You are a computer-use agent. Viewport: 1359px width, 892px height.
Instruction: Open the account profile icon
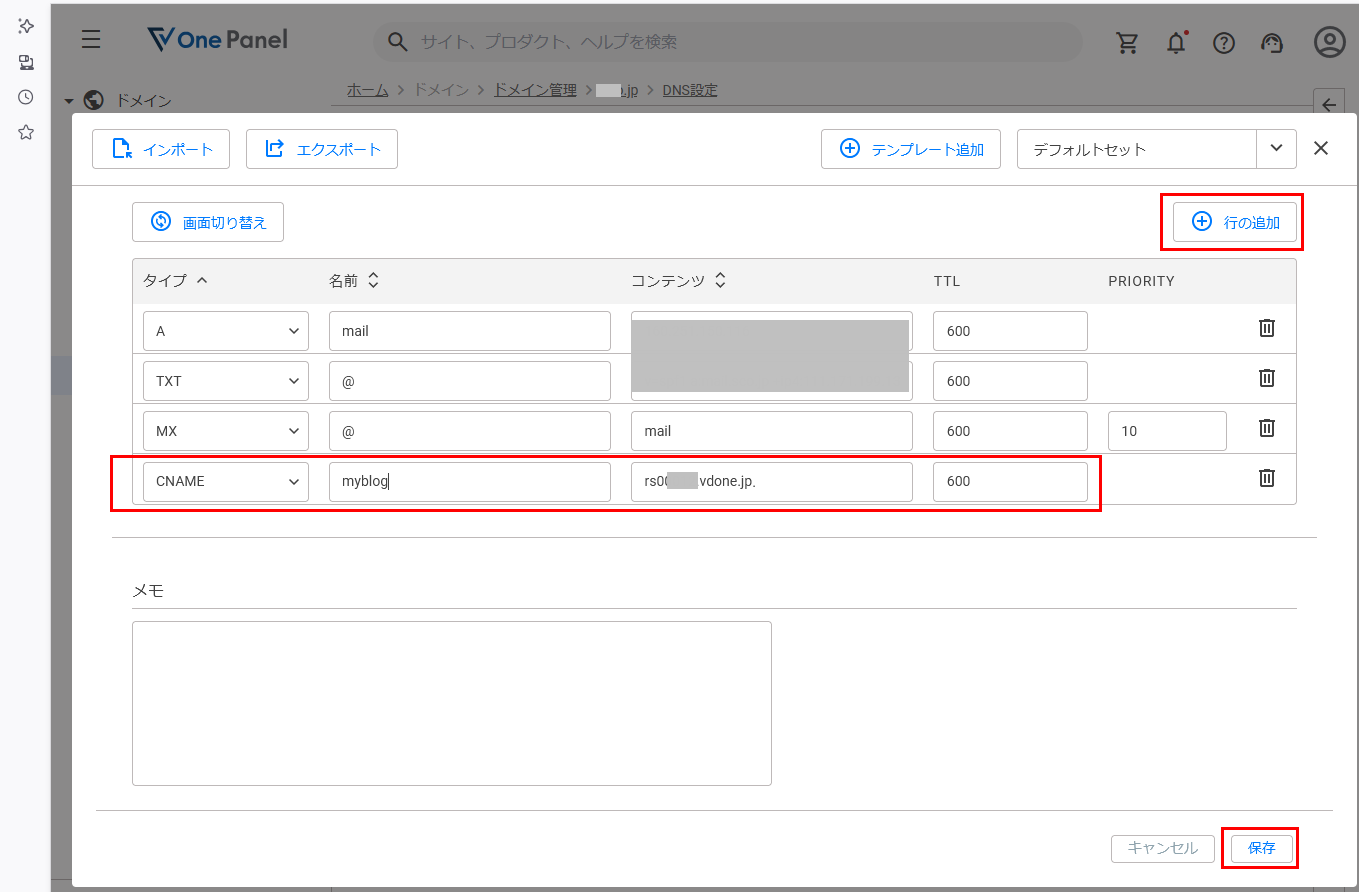(1329, 42)
